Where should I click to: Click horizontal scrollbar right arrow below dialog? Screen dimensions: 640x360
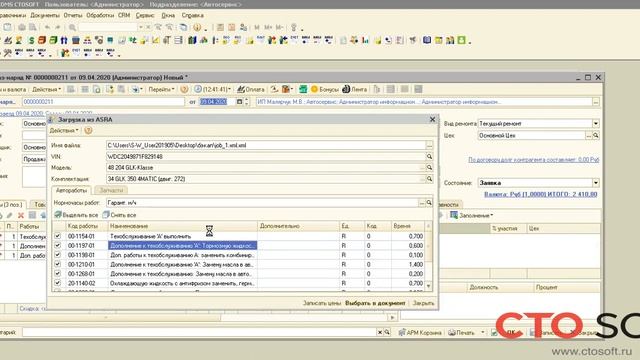(392, 317)
